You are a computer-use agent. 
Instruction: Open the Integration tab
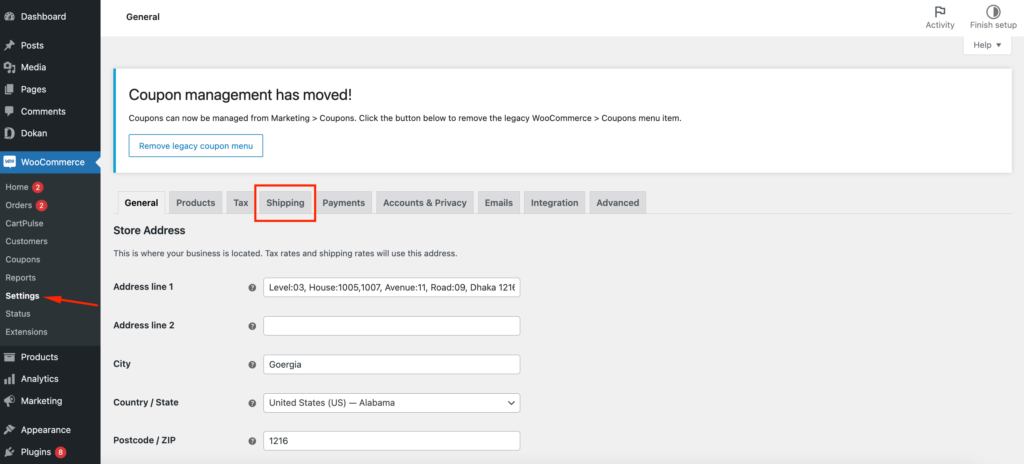point(554,203)
